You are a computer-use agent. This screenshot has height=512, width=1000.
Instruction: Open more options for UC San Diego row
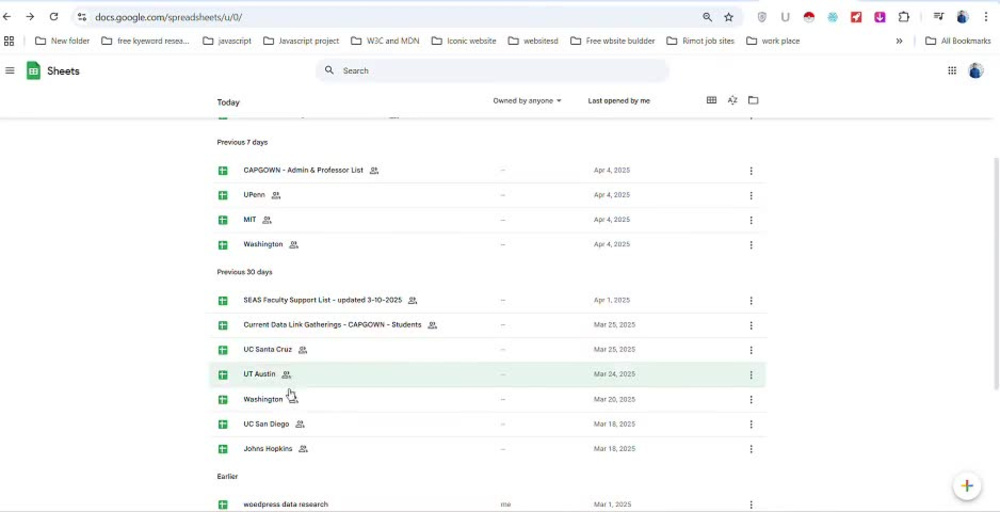[751, 424]
